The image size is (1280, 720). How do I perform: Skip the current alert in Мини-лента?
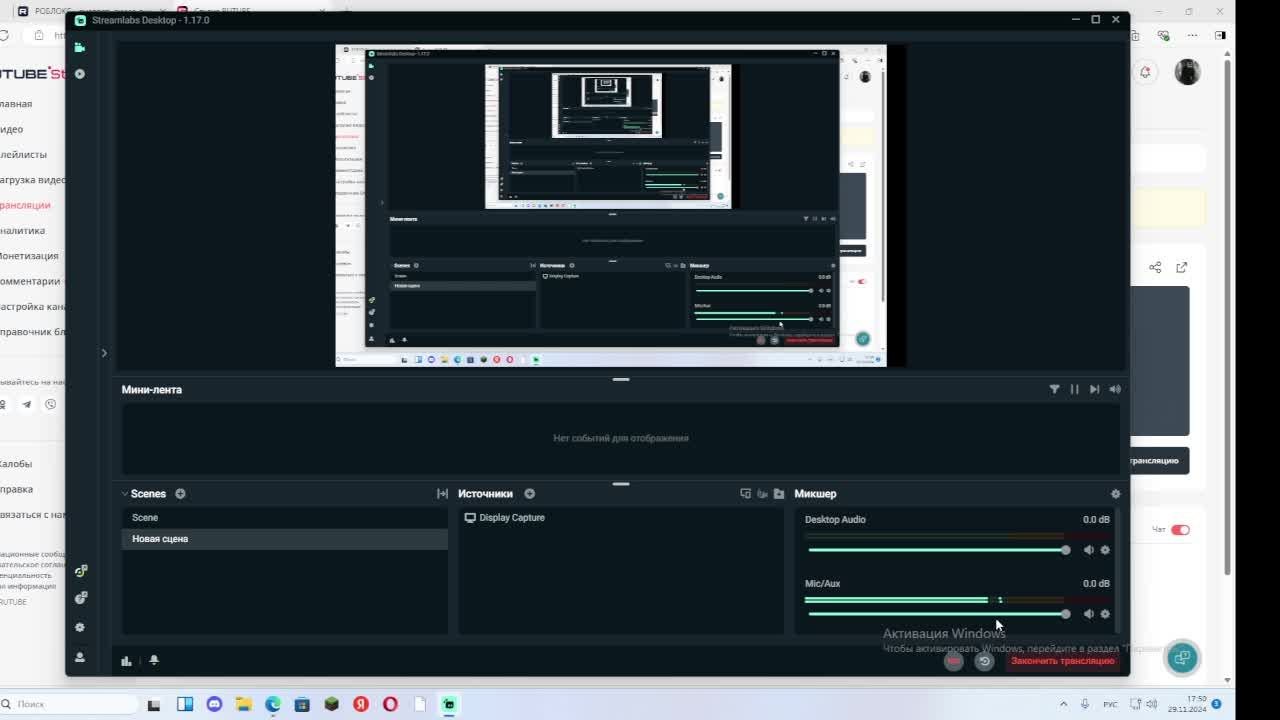tap(1095, 389)
